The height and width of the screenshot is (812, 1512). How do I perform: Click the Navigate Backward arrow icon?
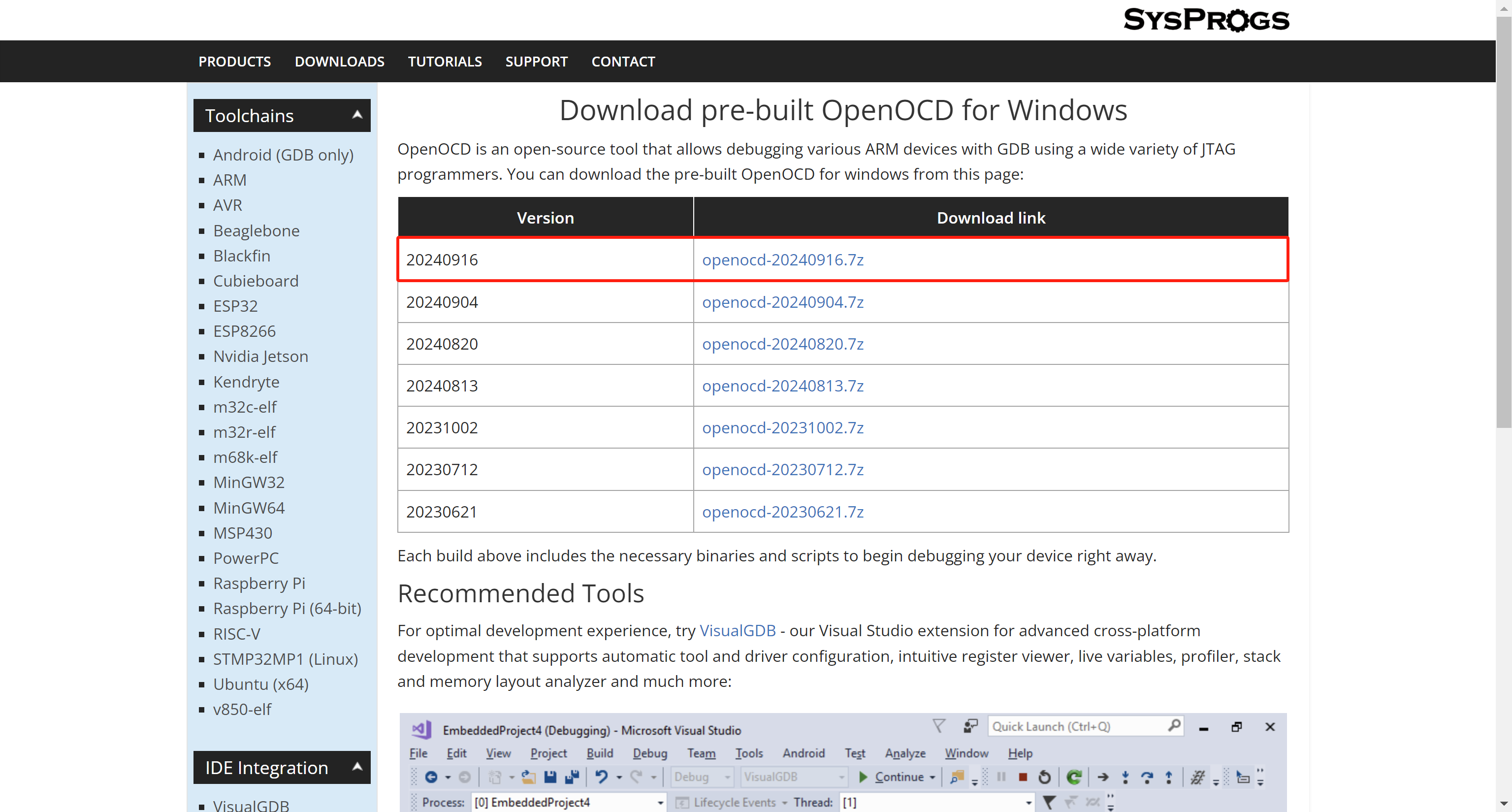(x=431, y=777)
